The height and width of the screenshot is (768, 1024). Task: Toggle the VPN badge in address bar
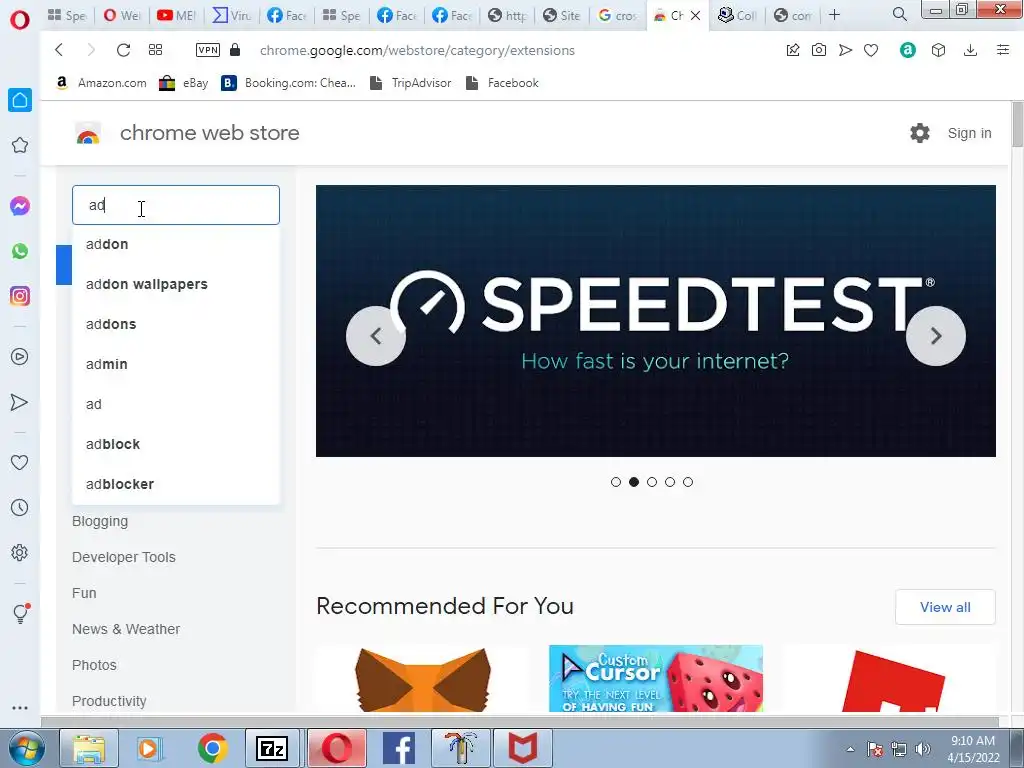208,50
